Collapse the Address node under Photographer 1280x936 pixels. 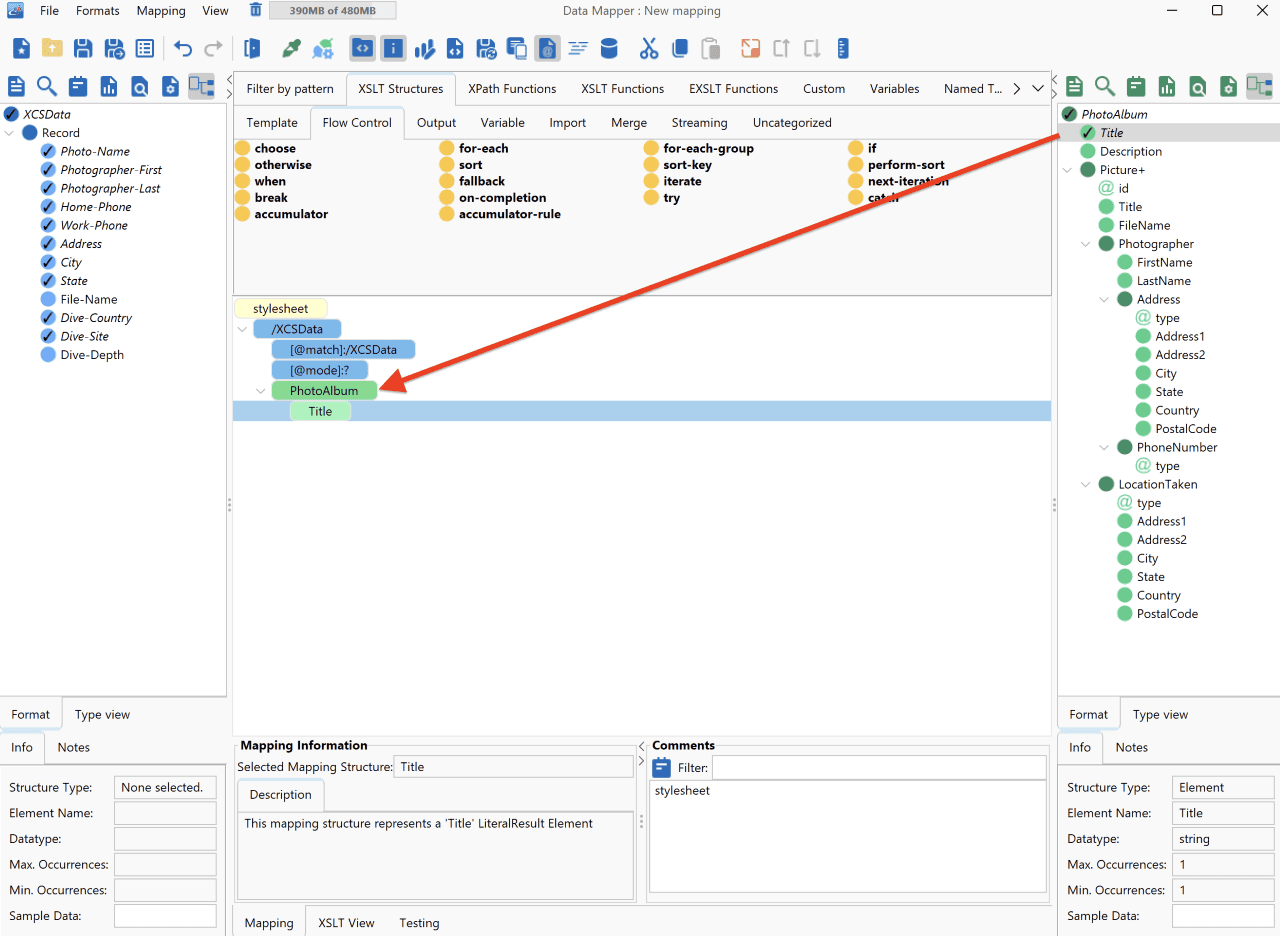(1105, 299)
